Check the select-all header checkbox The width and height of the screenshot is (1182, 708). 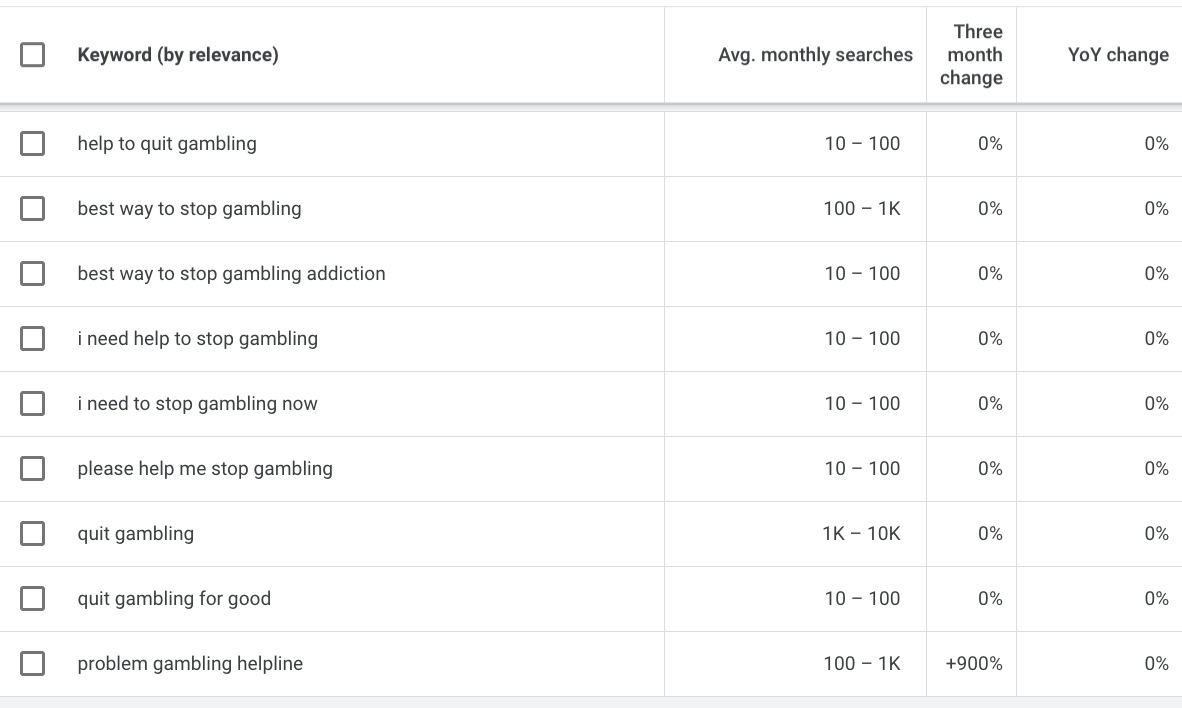pos(33,55)
